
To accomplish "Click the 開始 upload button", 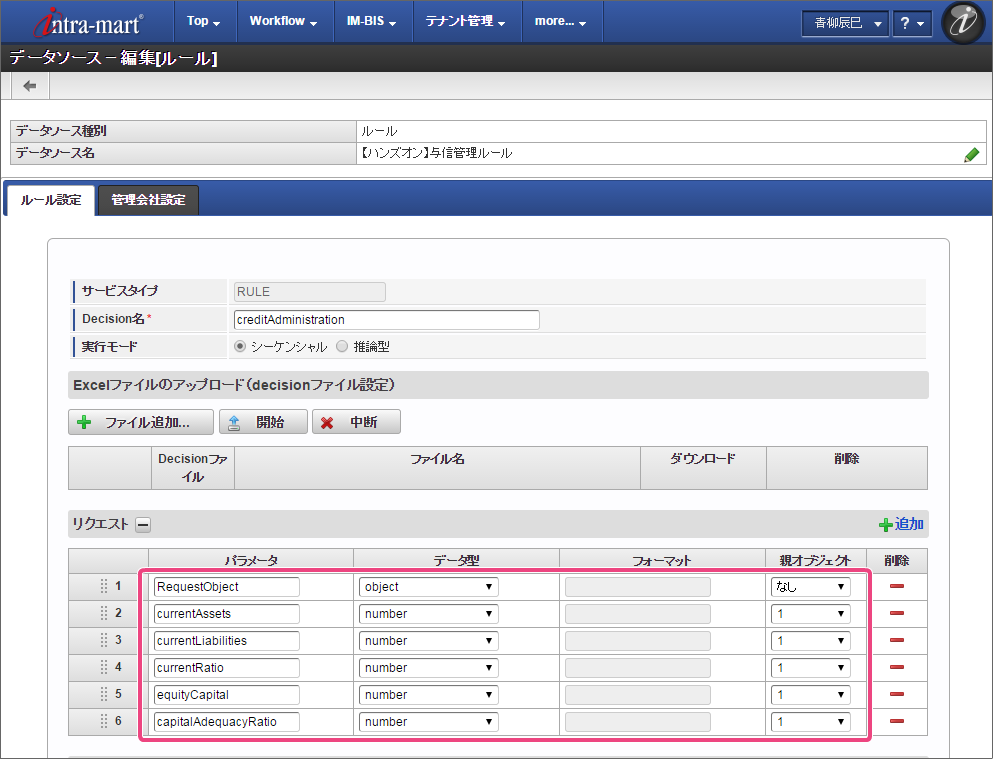I will pos(263,422).
